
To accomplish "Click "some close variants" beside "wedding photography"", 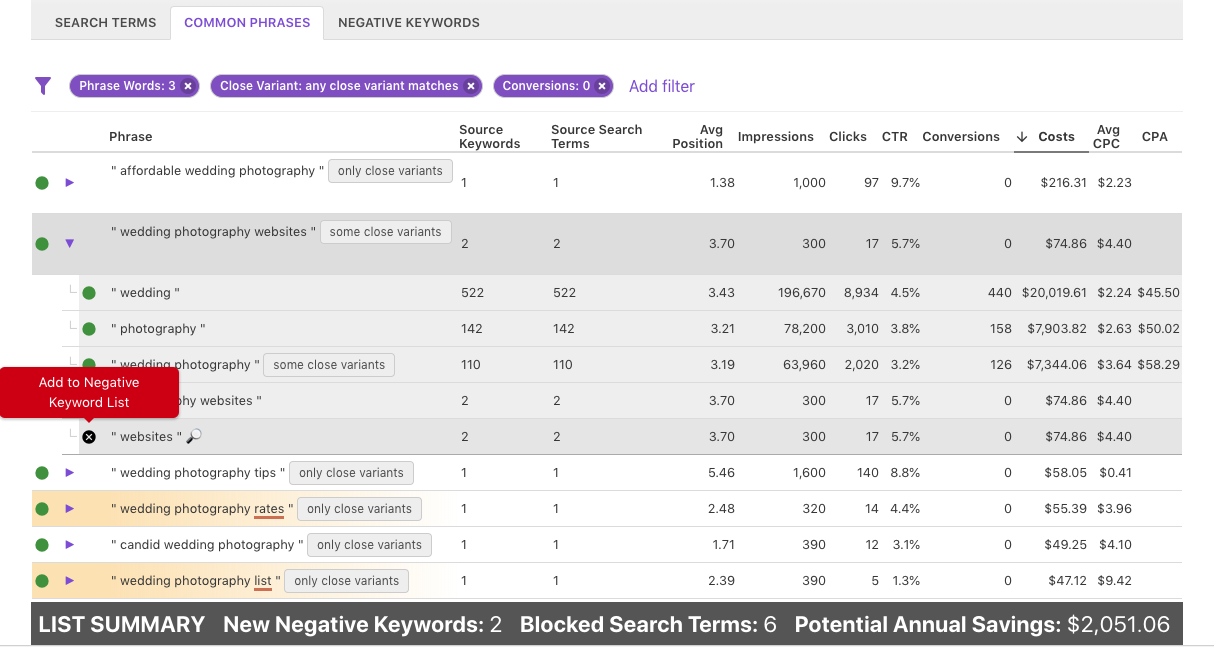I will [x=328, y=364].
